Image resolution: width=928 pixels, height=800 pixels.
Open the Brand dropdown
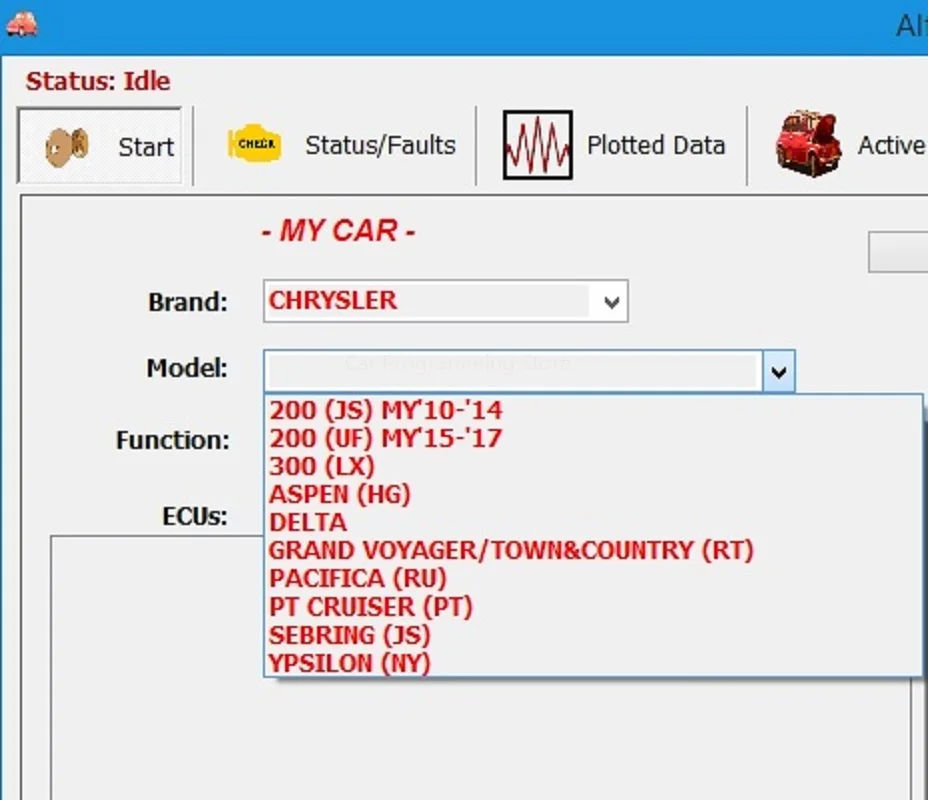[x=611, y=301]
